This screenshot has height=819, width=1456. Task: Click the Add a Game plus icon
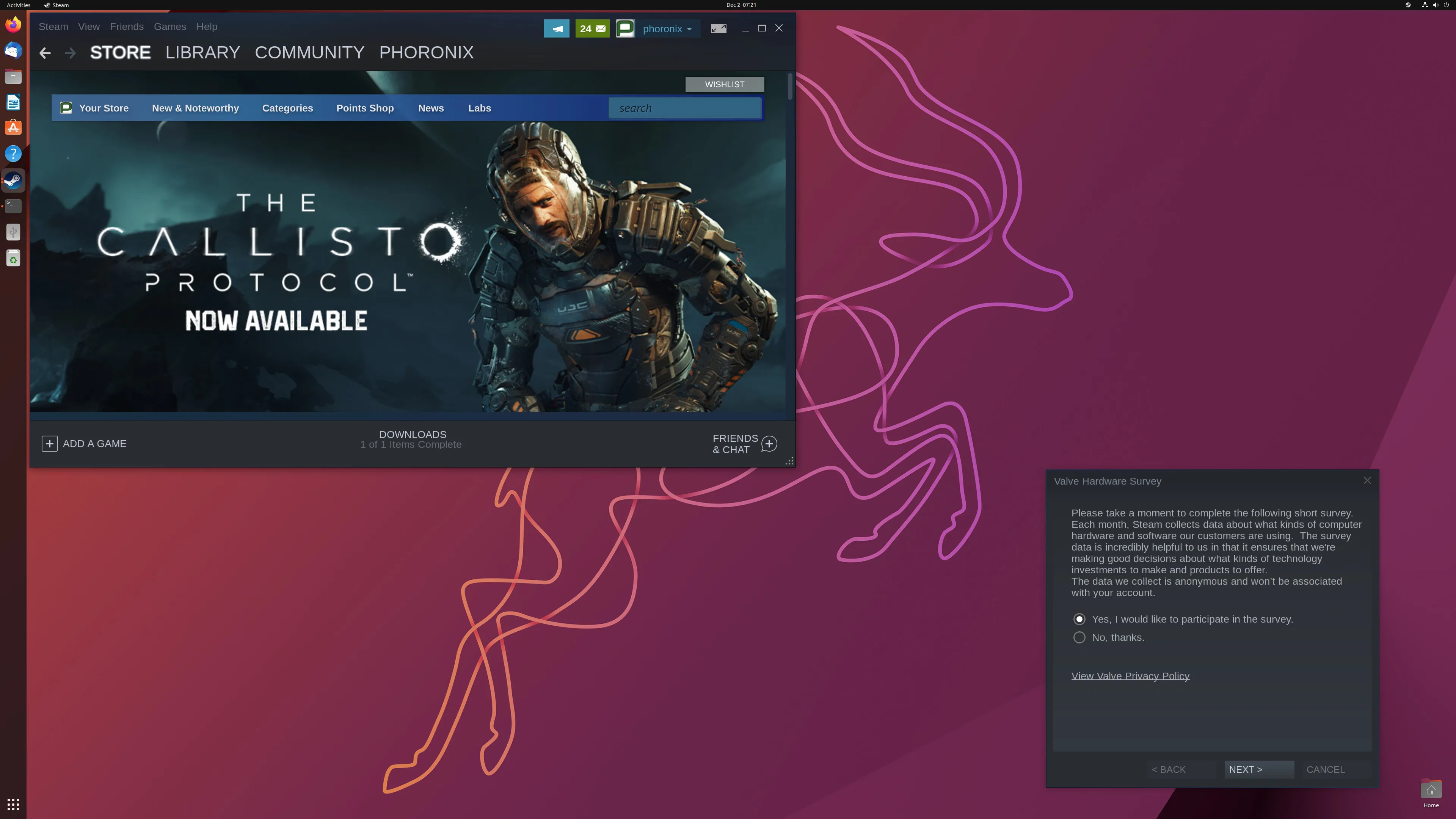(49, 444)
